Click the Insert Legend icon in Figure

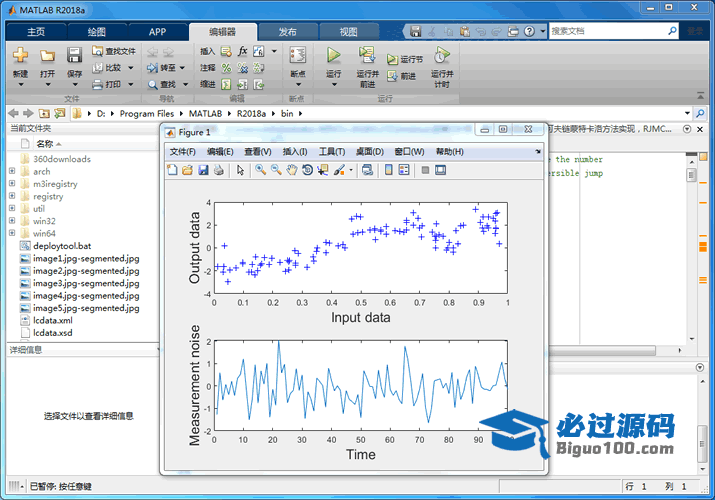point(404,170)
